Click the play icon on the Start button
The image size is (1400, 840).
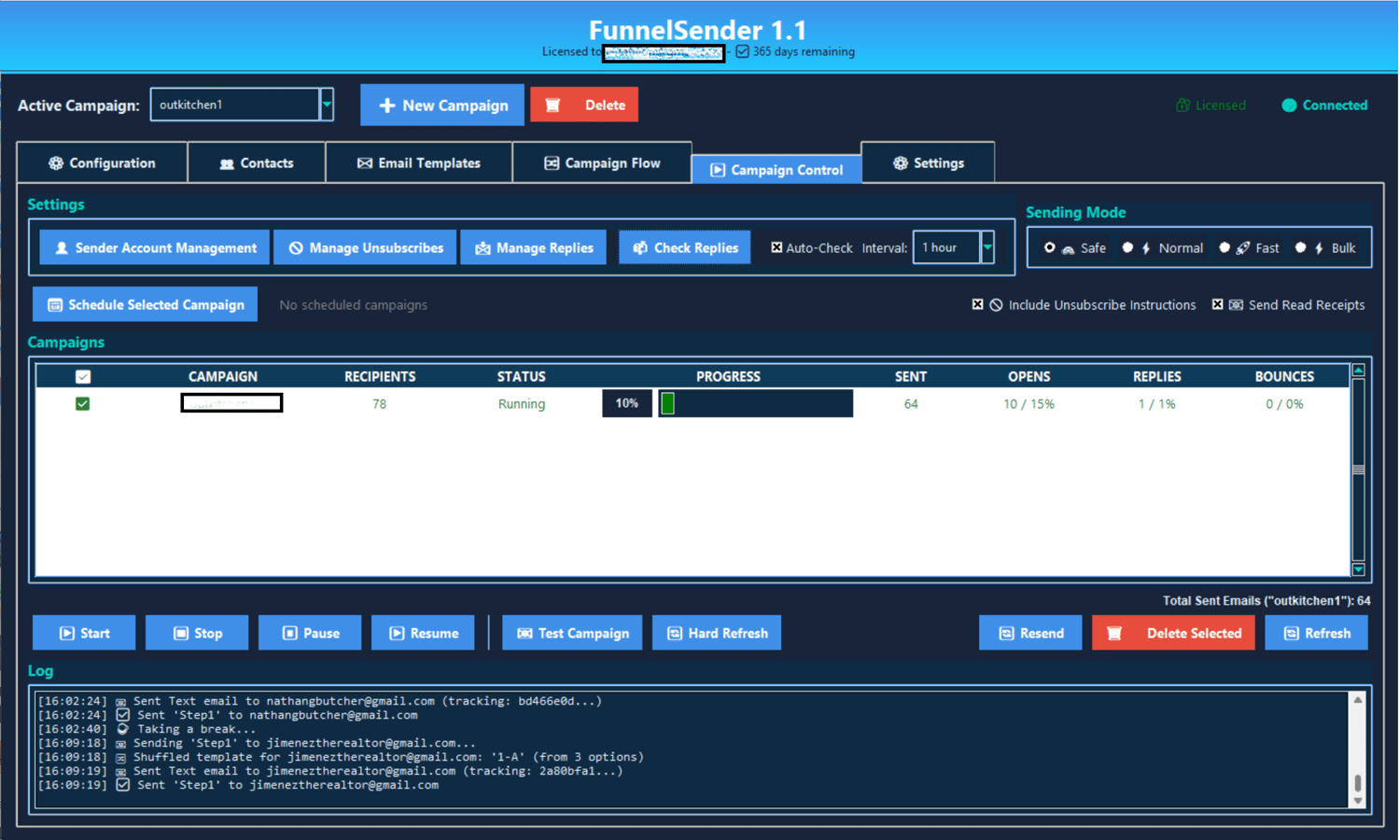[x=67, y=633]
